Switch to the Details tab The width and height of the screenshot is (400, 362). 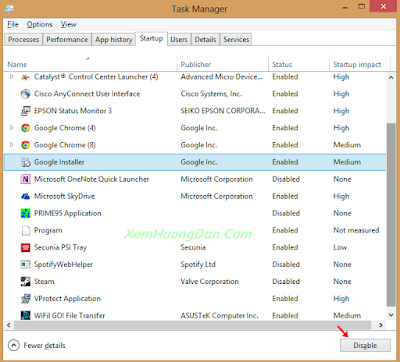click(x=205, y=40)
